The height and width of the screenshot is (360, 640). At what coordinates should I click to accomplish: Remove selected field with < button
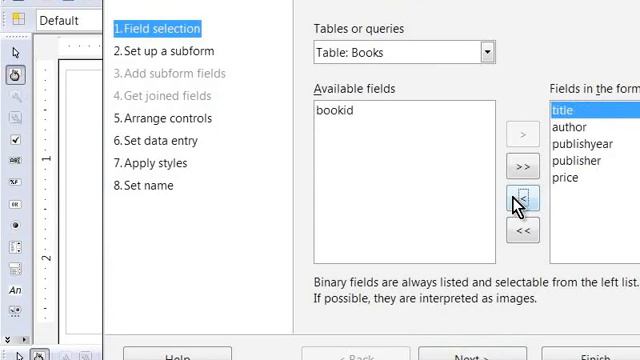point(523,198)
